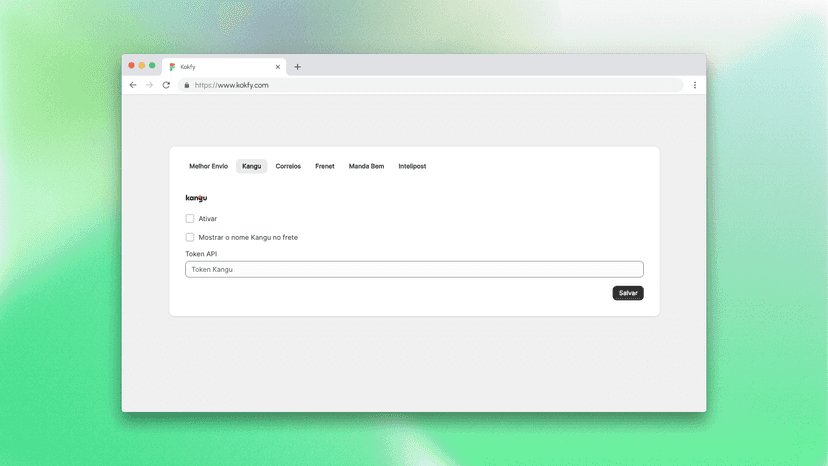
Task: Click the padlock site info icon
Action: tap(186, 85)
